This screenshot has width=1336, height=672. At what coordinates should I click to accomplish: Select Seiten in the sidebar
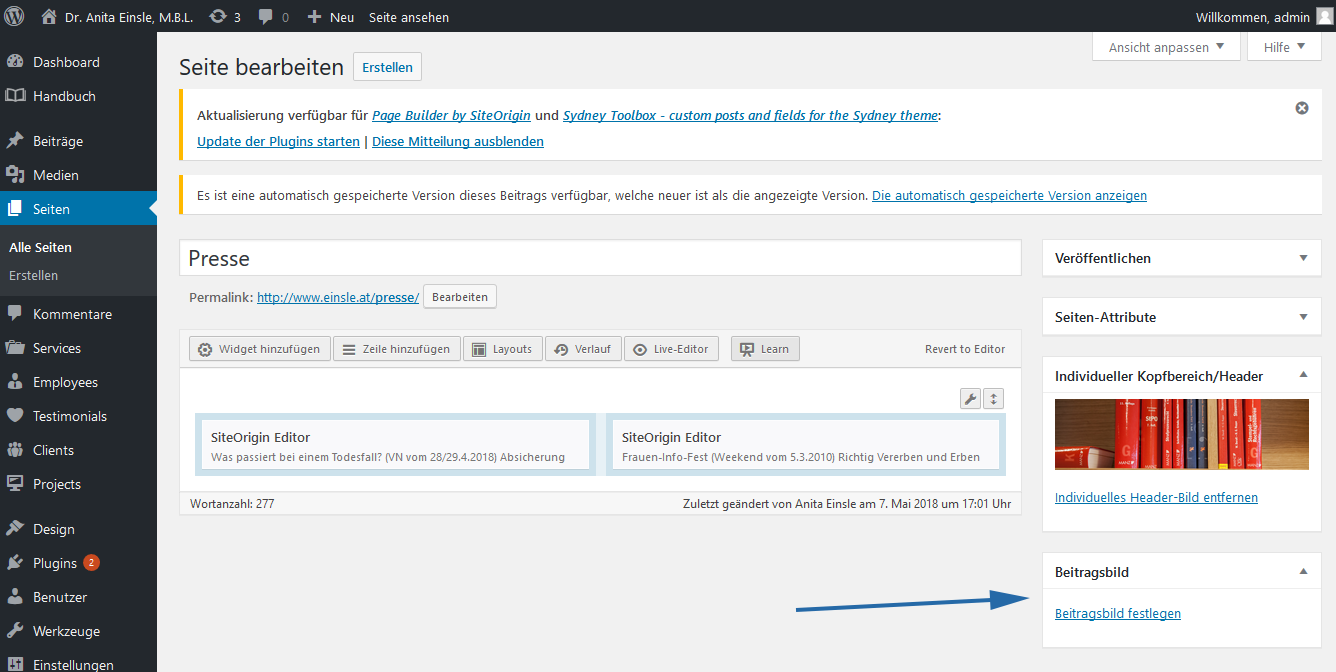click(x=78, y=209)
